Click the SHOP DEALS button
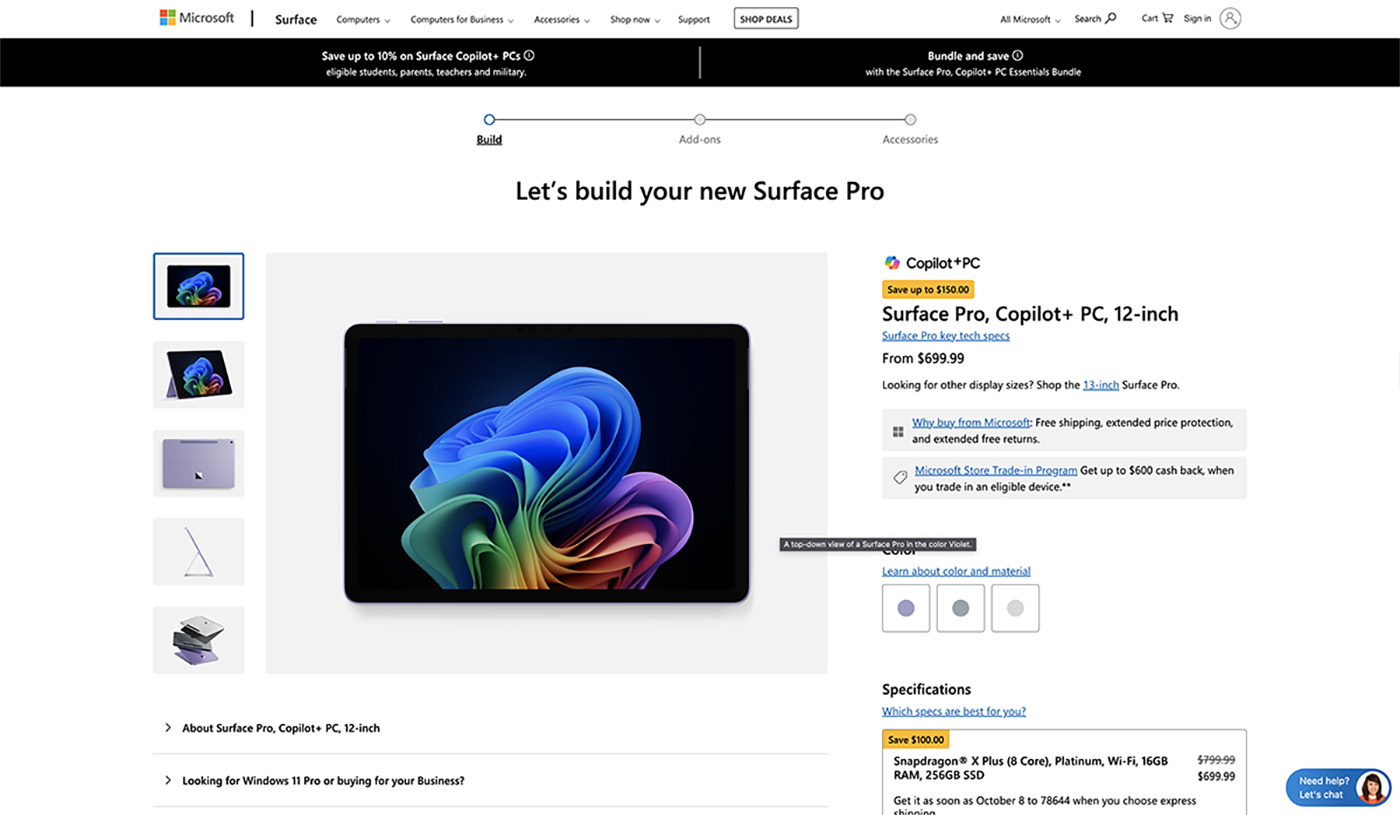Image resolution: width=1400 pixels, height=815 pixels. (766, 19)
